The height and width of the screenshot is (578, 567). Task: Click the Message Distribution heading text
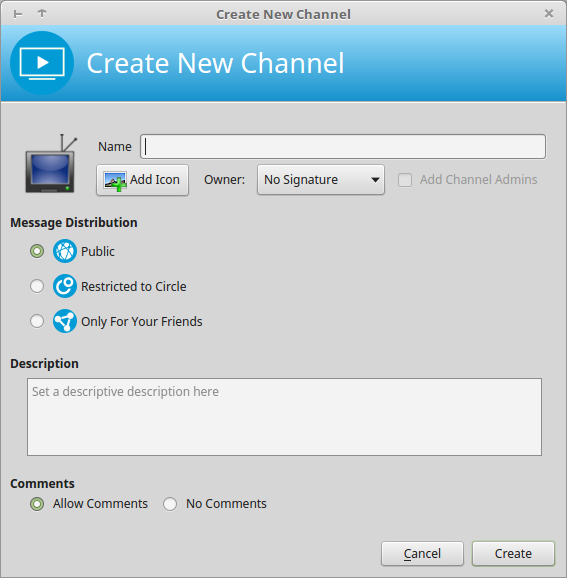click(x=74, y=223)
